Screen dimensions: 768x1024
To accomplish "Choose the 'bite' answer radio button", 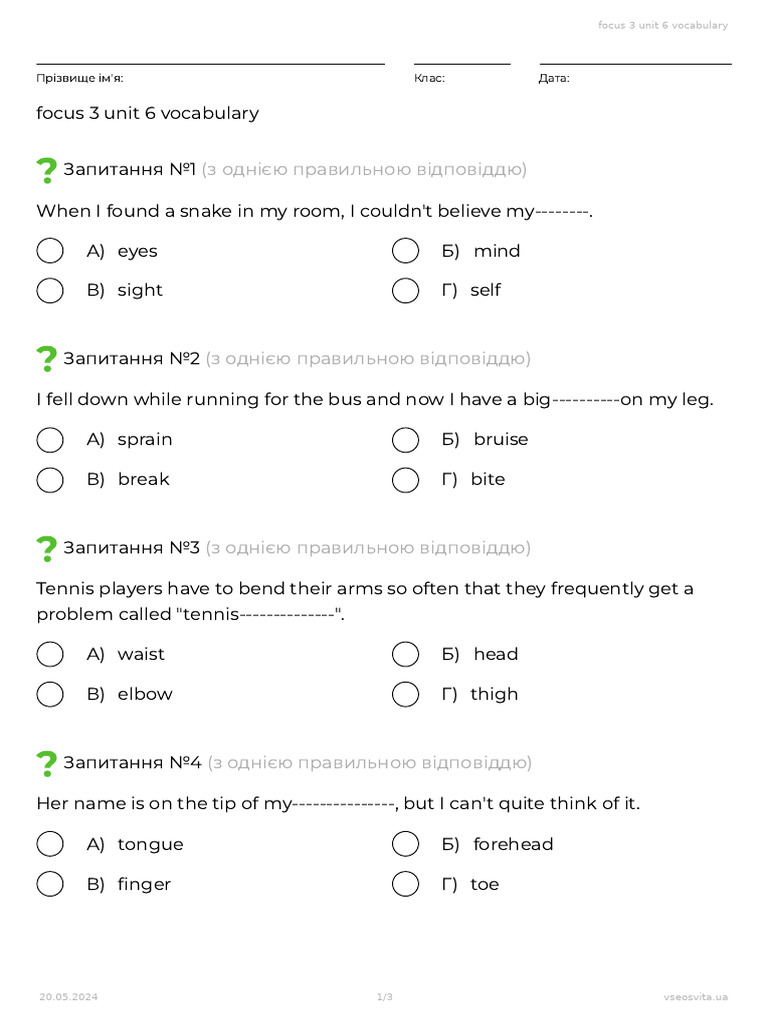I will pyautogui.click(x=406, y=480).
